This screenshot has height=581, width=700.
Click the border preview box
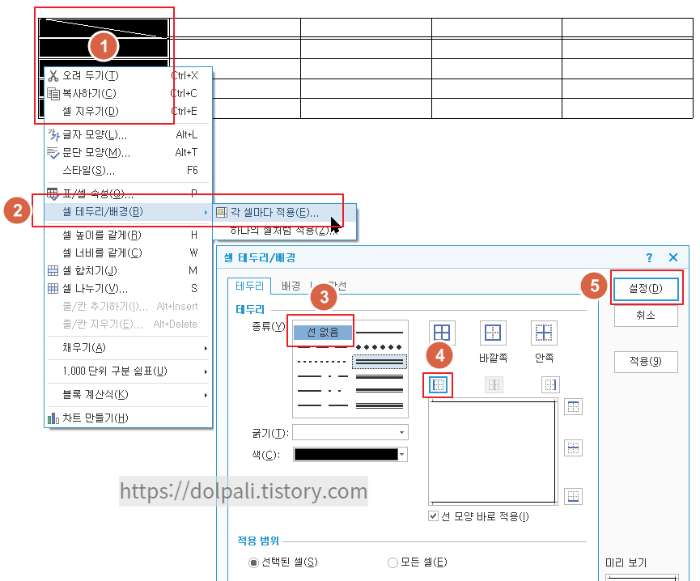coord(493,452)
